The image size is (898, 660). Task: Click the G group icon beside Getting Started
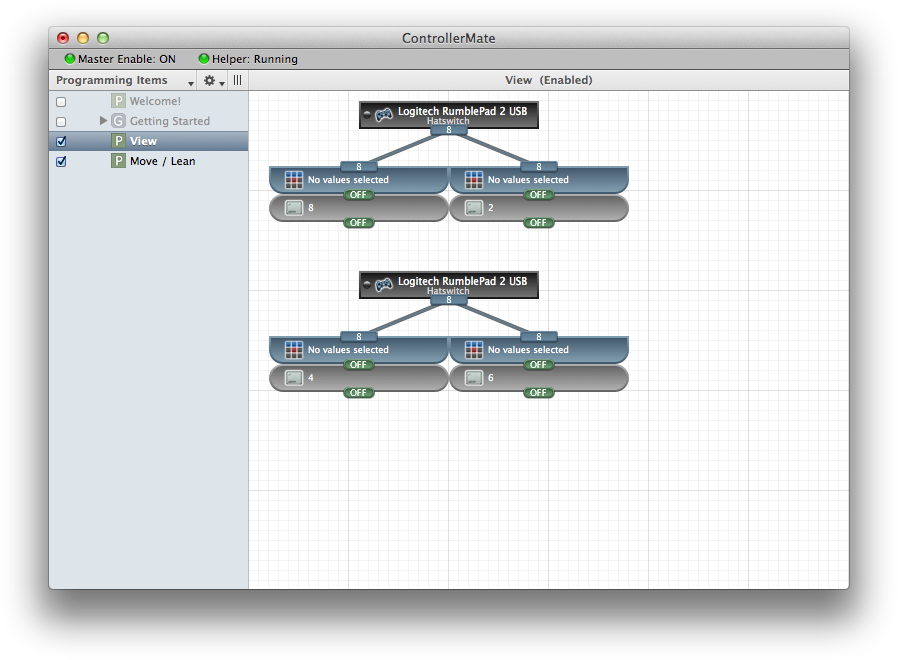click(x=118, y=121)
